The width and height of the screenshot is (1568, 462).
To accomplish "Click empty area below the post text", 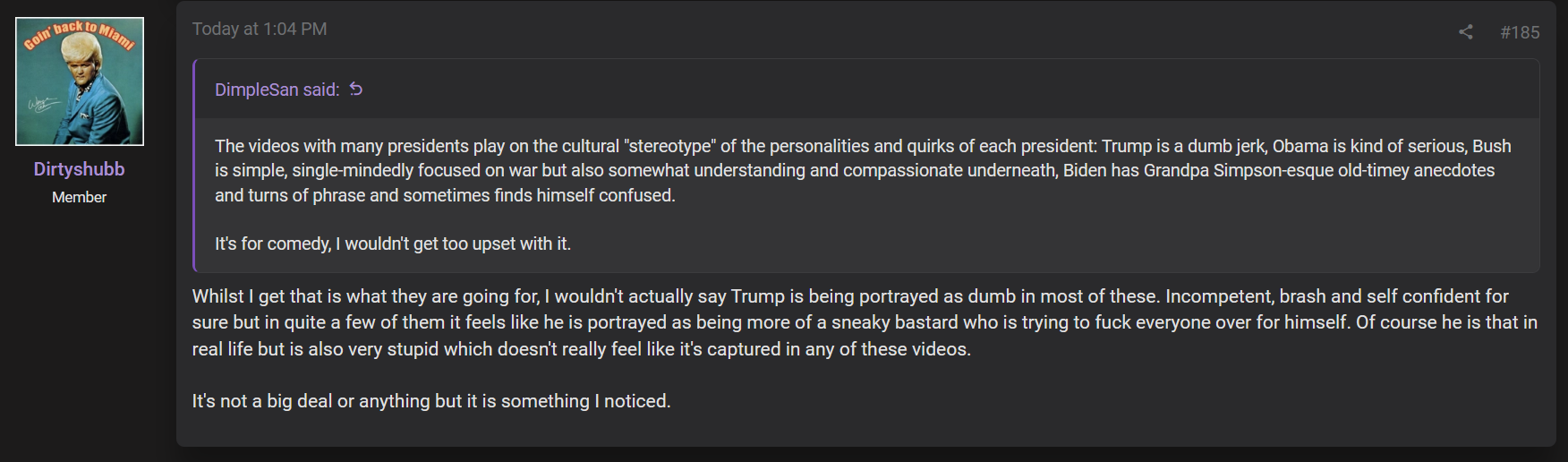I will [865, 430].
